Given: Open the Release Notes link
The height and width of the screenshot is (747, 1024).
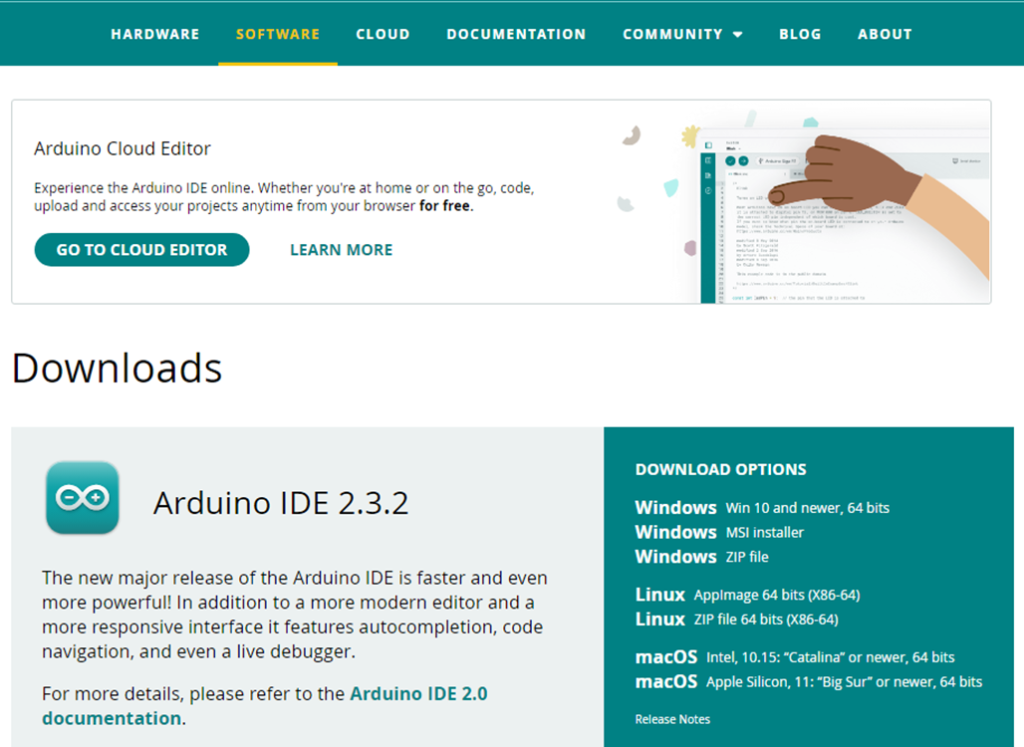Looking at the screenshot, I should coord(672,719).
